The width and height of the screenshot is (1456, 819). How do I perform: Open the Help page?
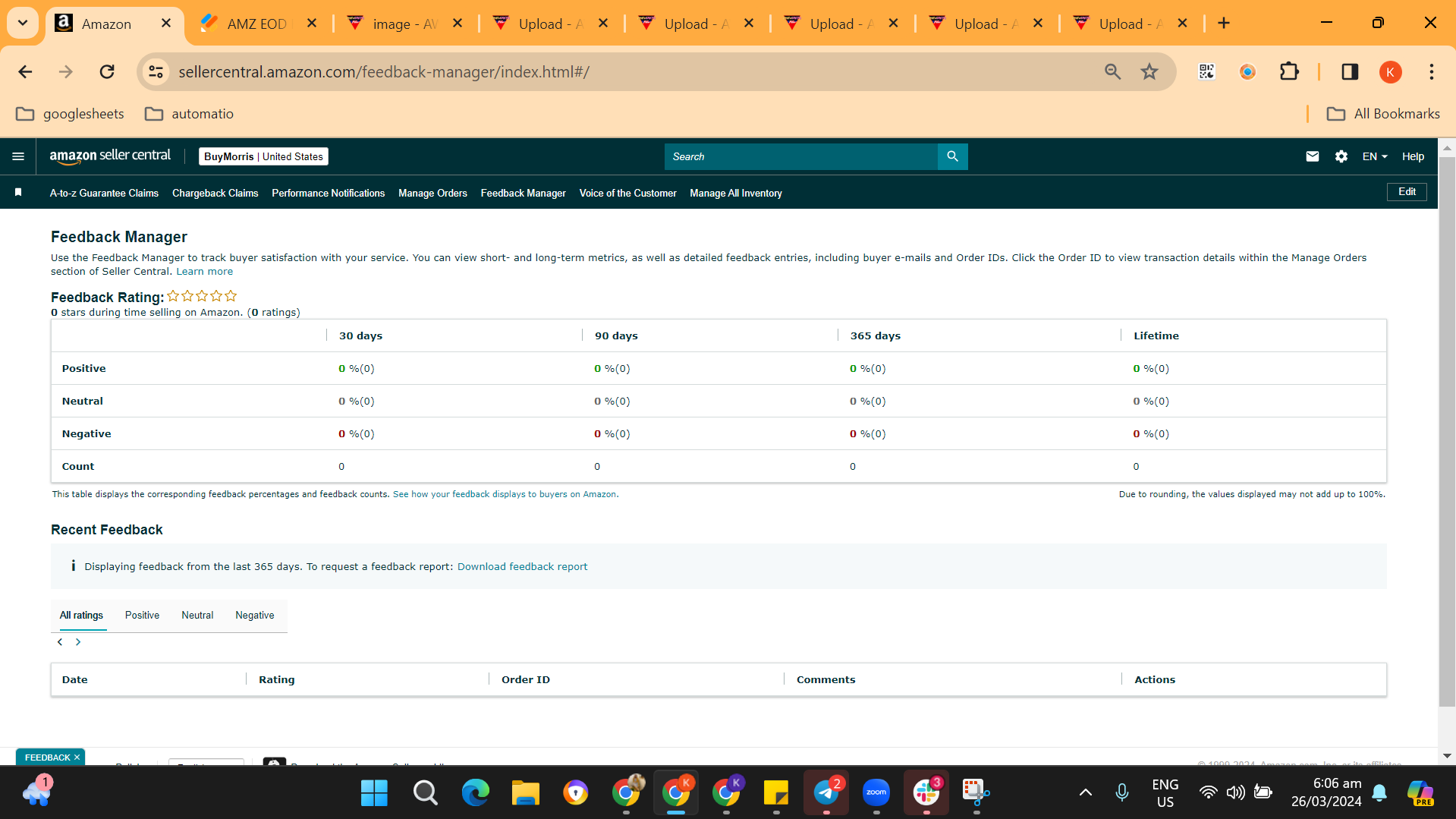[x=1413, y=156]
